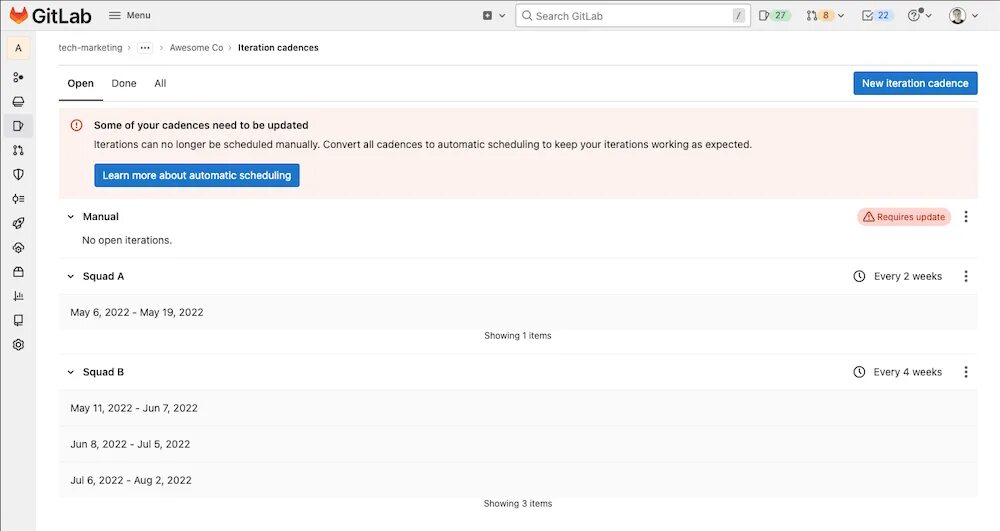
Task: Open the user avatar dropdown
Action: [964, 16]
